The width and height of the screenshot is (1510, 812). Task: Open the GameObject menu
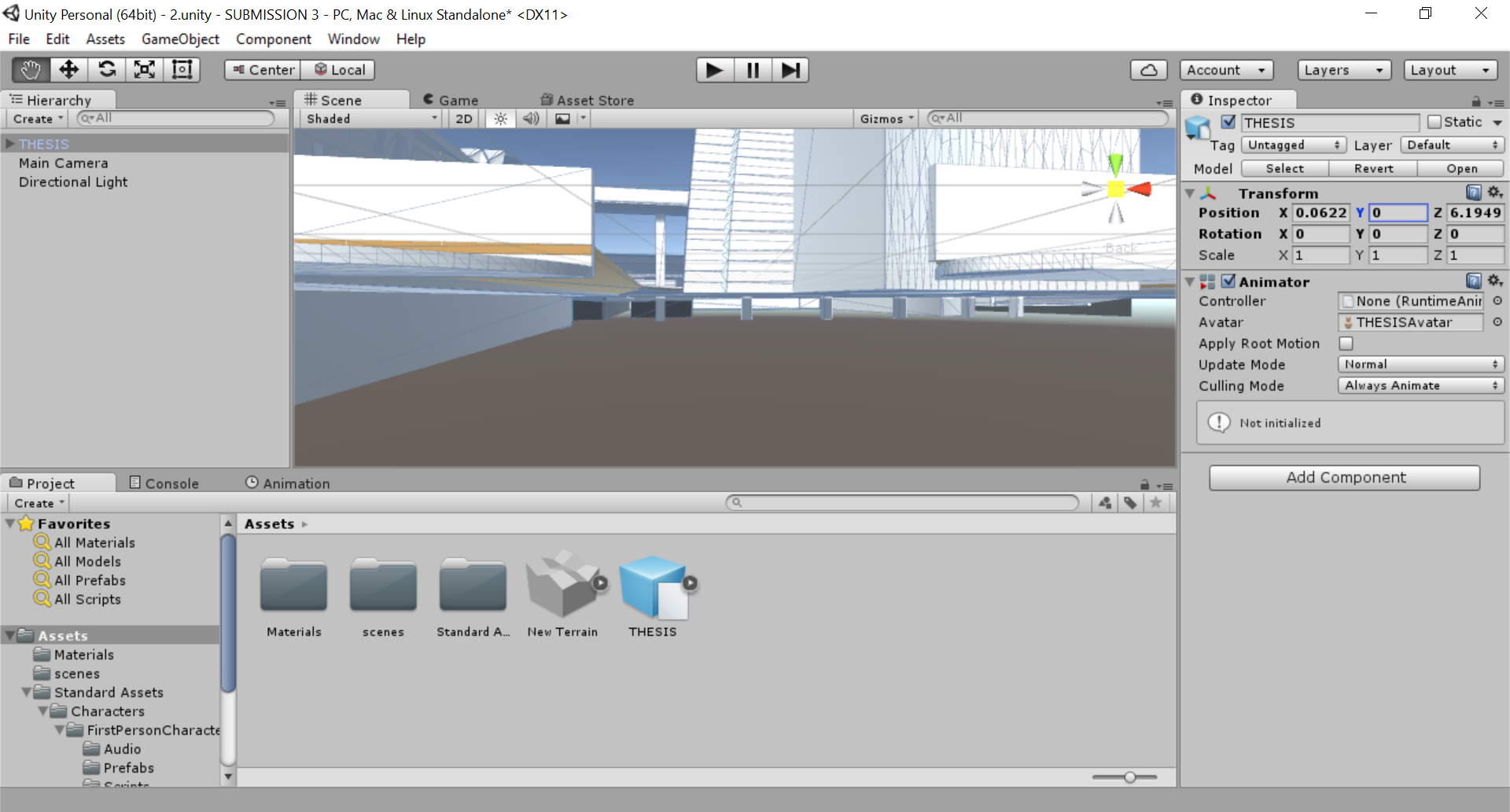(180, 39)
